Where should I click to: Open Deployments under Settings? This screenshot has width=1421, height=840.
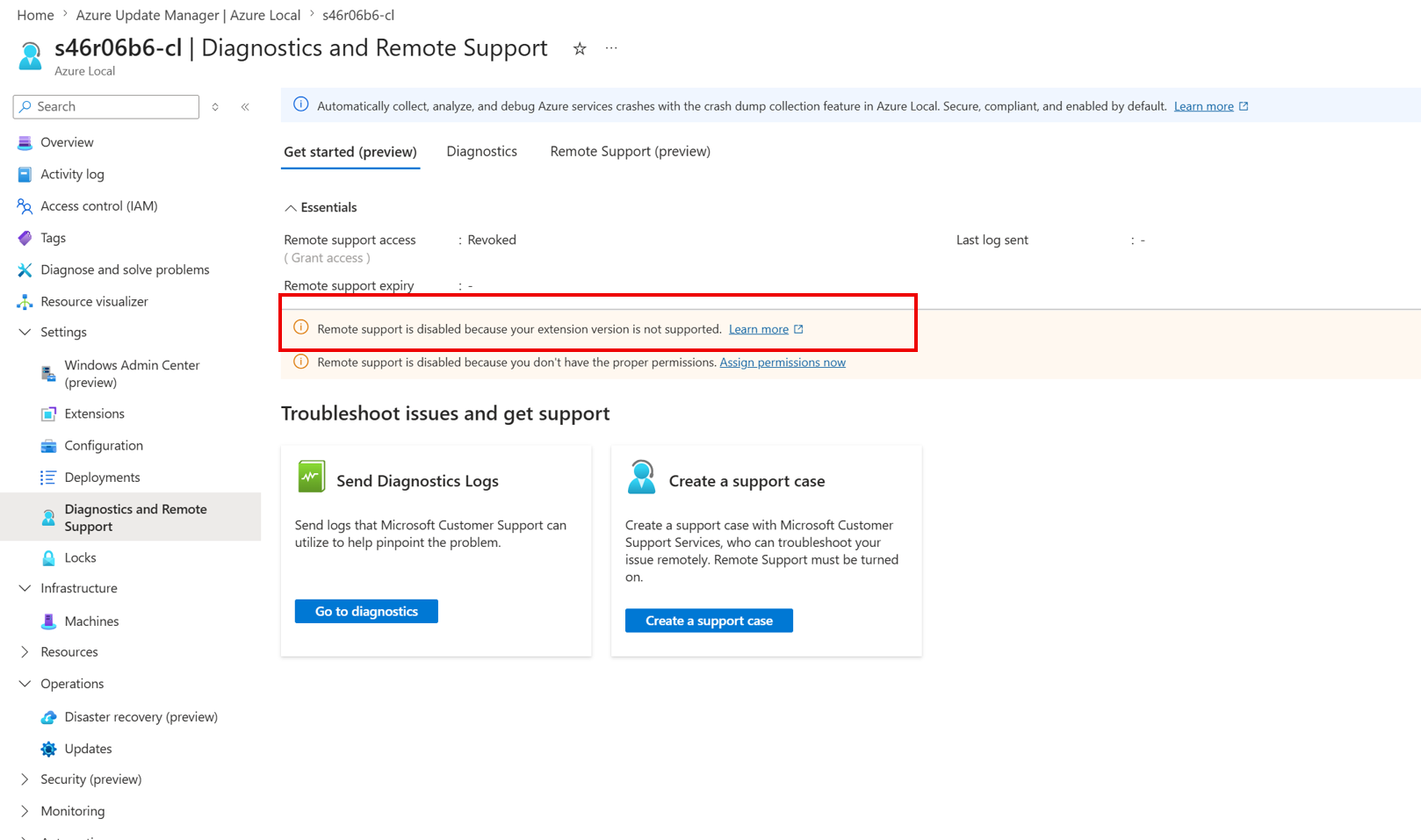click(x=102, y=477)
